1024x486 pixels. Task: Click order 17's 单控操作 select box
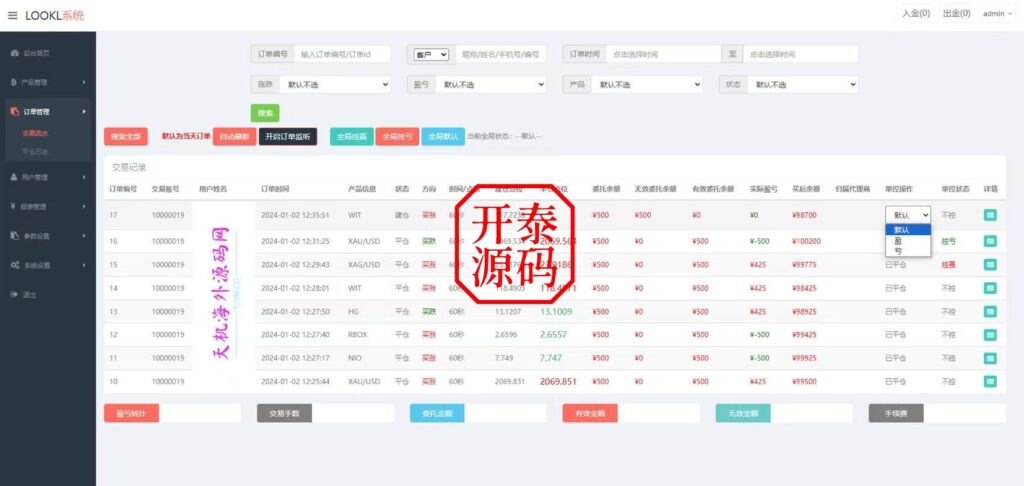point(908,215)
